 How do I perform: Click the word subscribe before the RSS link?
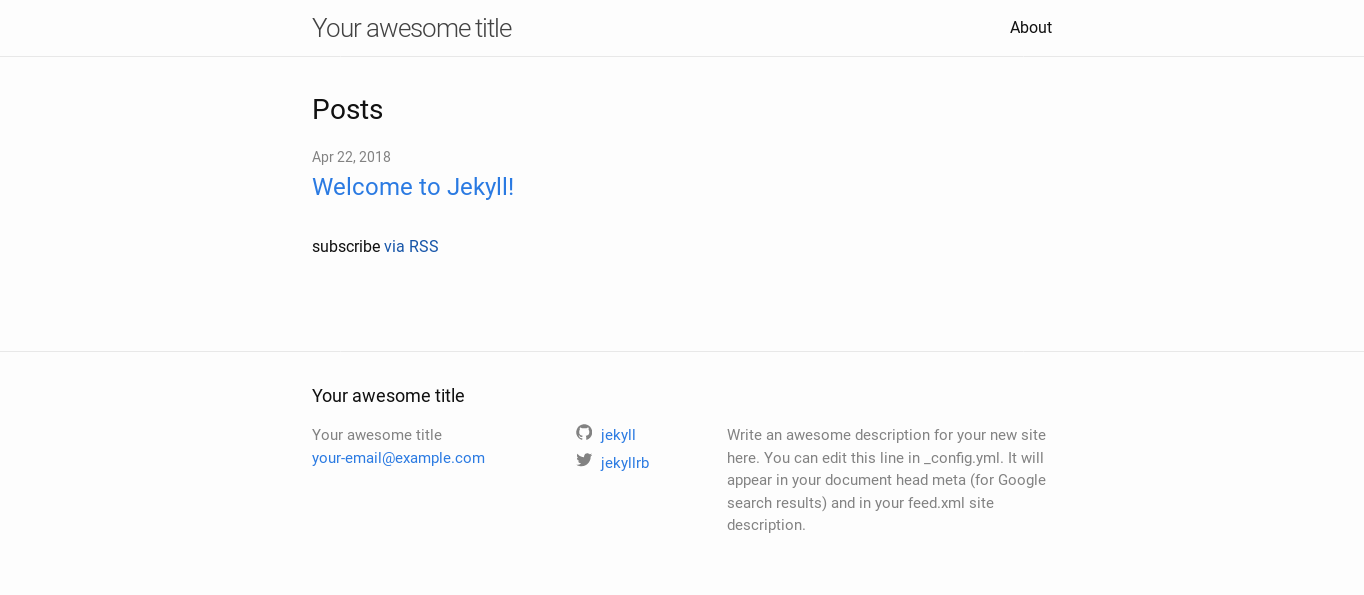[346, 247]
